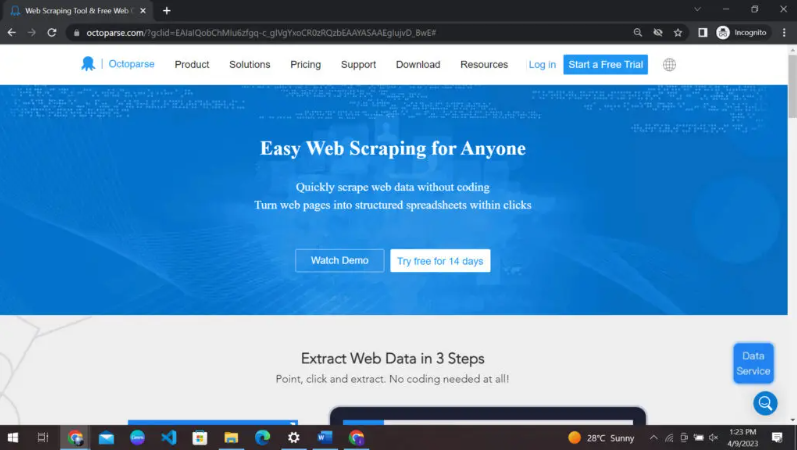The width and height of the screenshot is (797, 450).
Task: Toggle the browser side panel
Action: click(x=702, y=32)
